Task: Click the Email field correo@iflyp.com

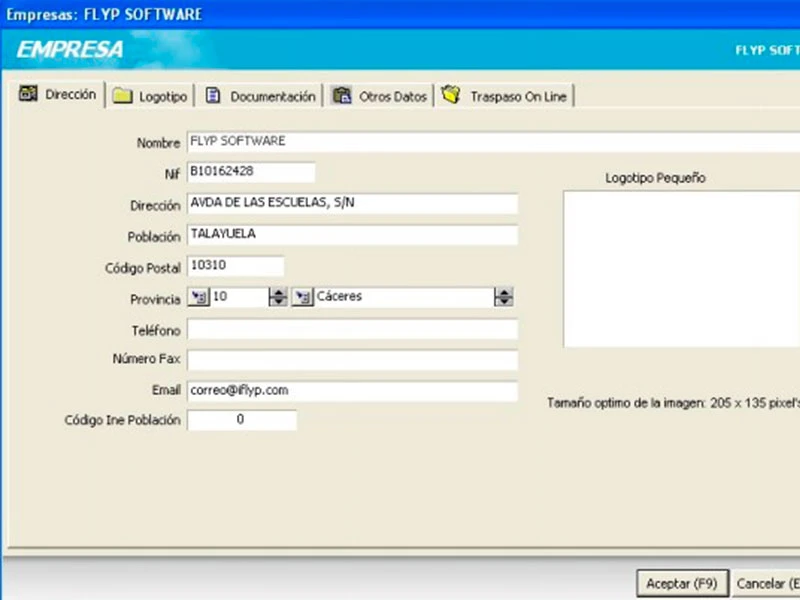Action: [353, 391]
